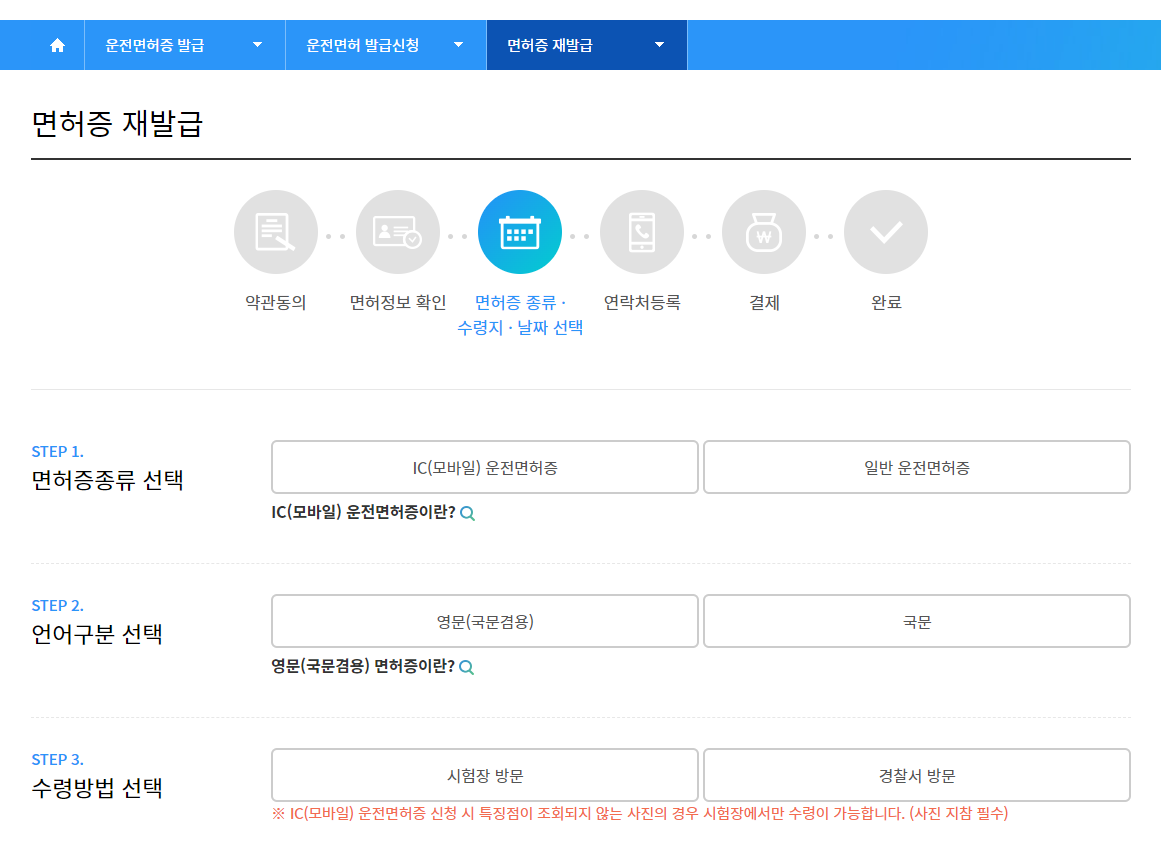Click the home icon in the navigation bar
This screenshot has height=848, width=1161.
57,44
